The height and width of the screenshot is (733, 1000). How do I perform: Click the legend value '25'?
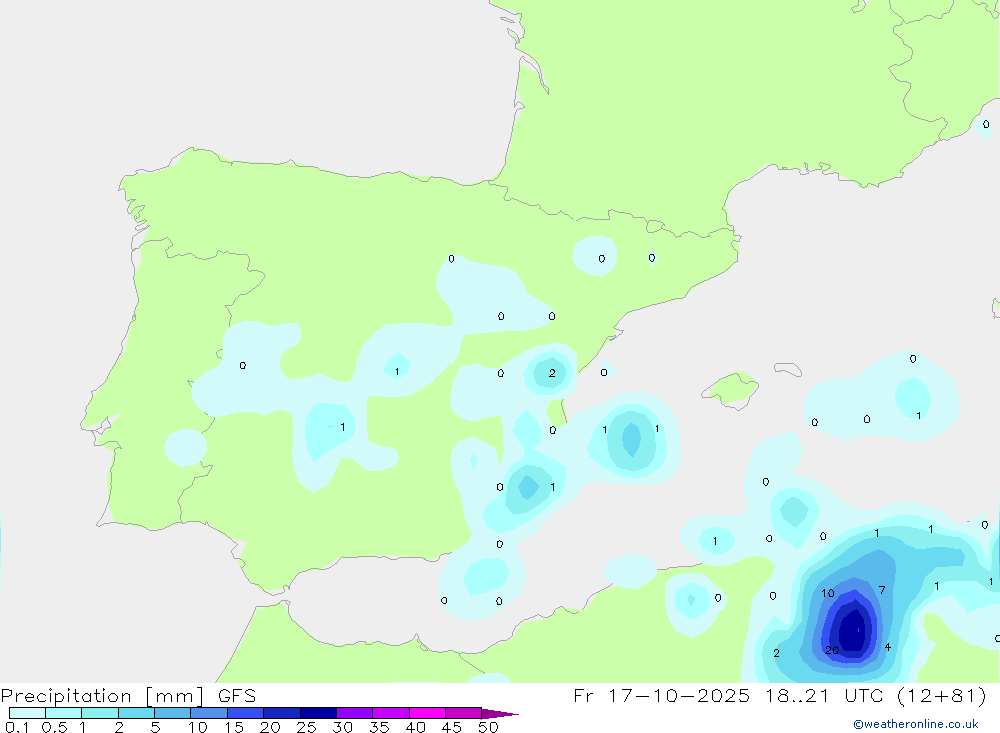(306, 727)
